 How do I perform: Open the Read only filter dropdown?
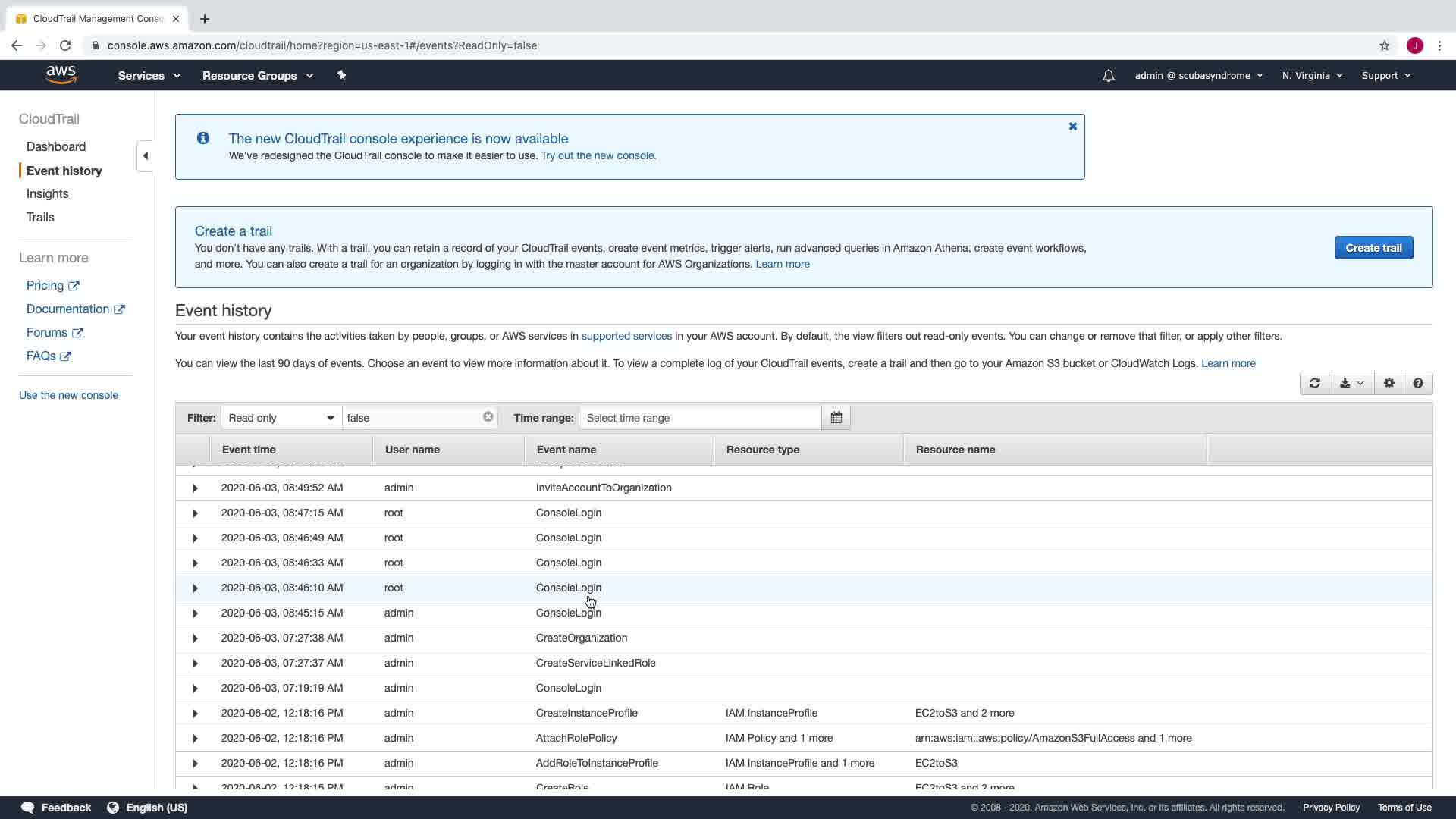281,418
